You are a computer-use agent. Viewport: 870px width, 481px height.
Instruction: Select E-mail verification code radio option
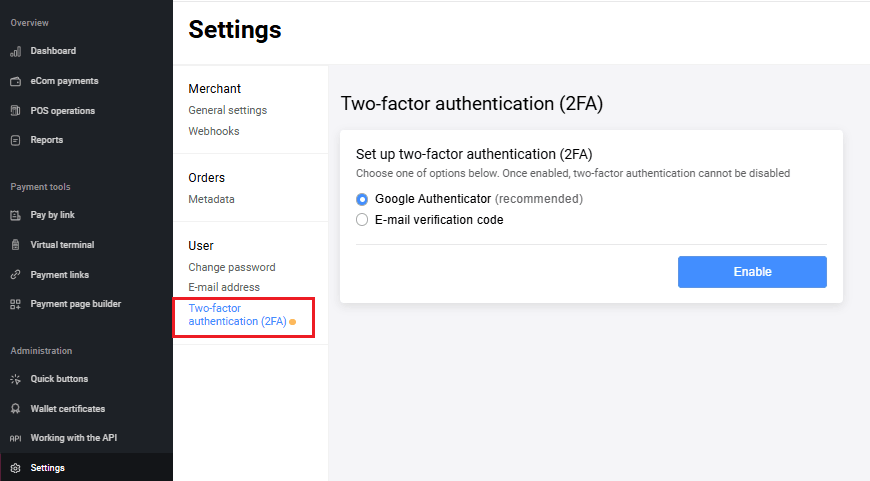coord(362,220)
